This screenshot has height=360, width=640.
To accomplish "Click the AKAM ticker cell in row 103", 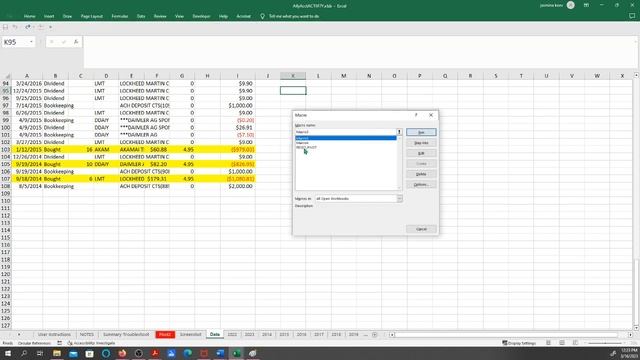I will coord(106,149).
